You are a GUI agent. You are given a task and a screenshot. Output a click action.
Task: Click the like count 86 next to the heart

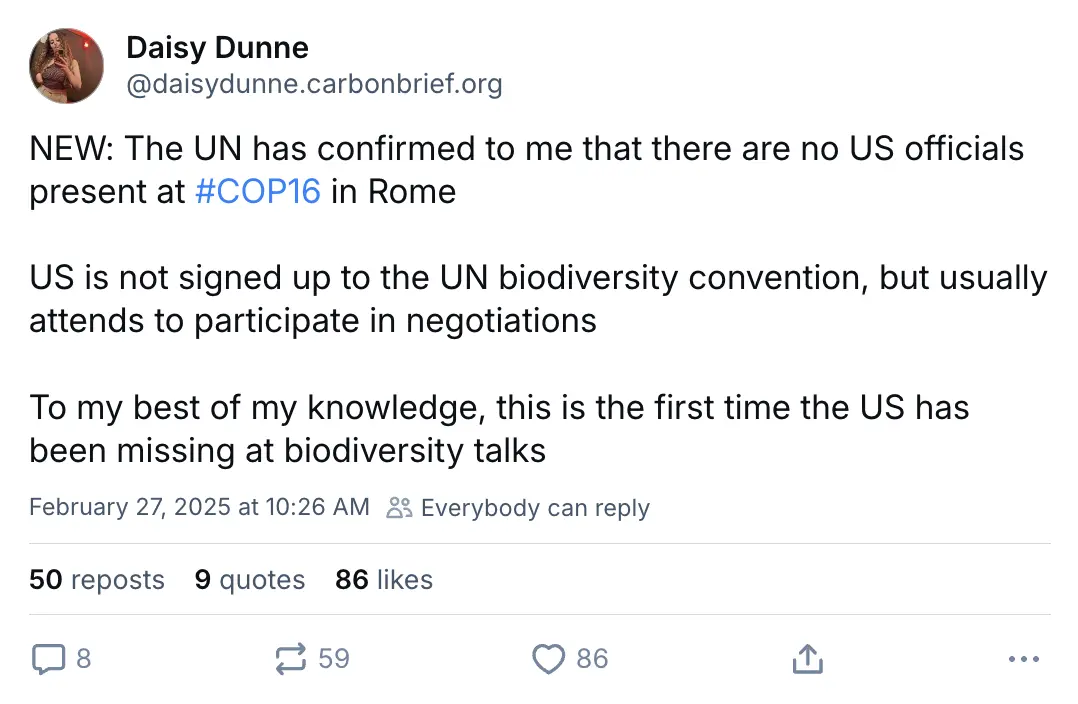(x=594, y=659)
